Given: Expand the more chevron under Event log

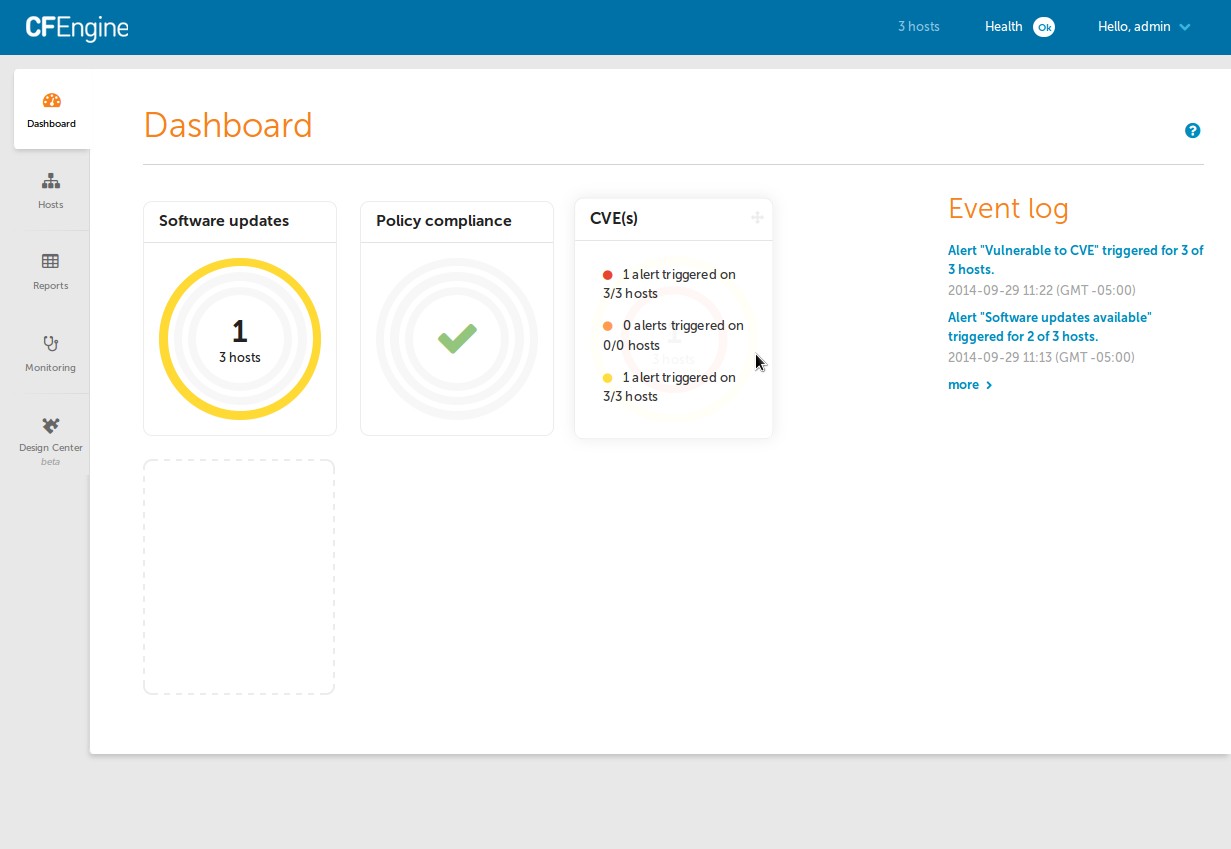Looking at the screenshot, I should (988, 384).
